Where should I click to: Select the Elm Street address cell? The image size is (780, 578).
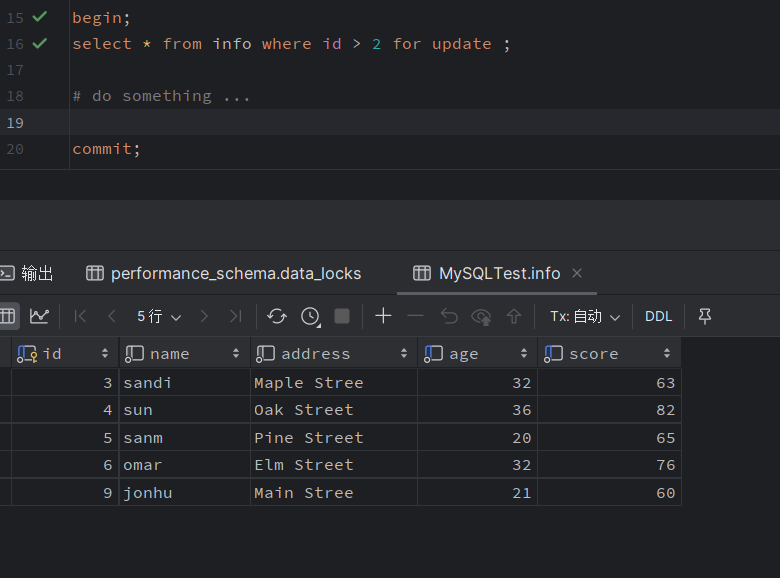(x=334, y=465)
